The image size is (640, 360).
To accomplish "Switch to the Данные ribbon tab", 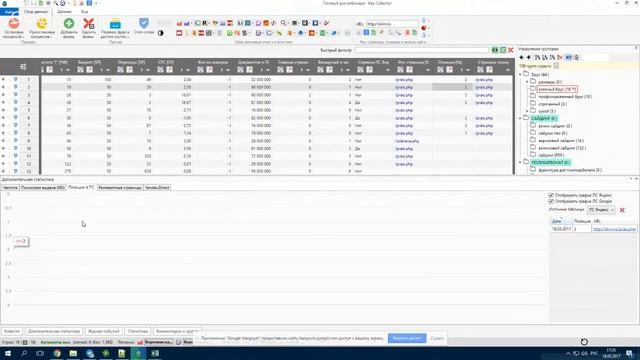I will click(x=64, y=12).
